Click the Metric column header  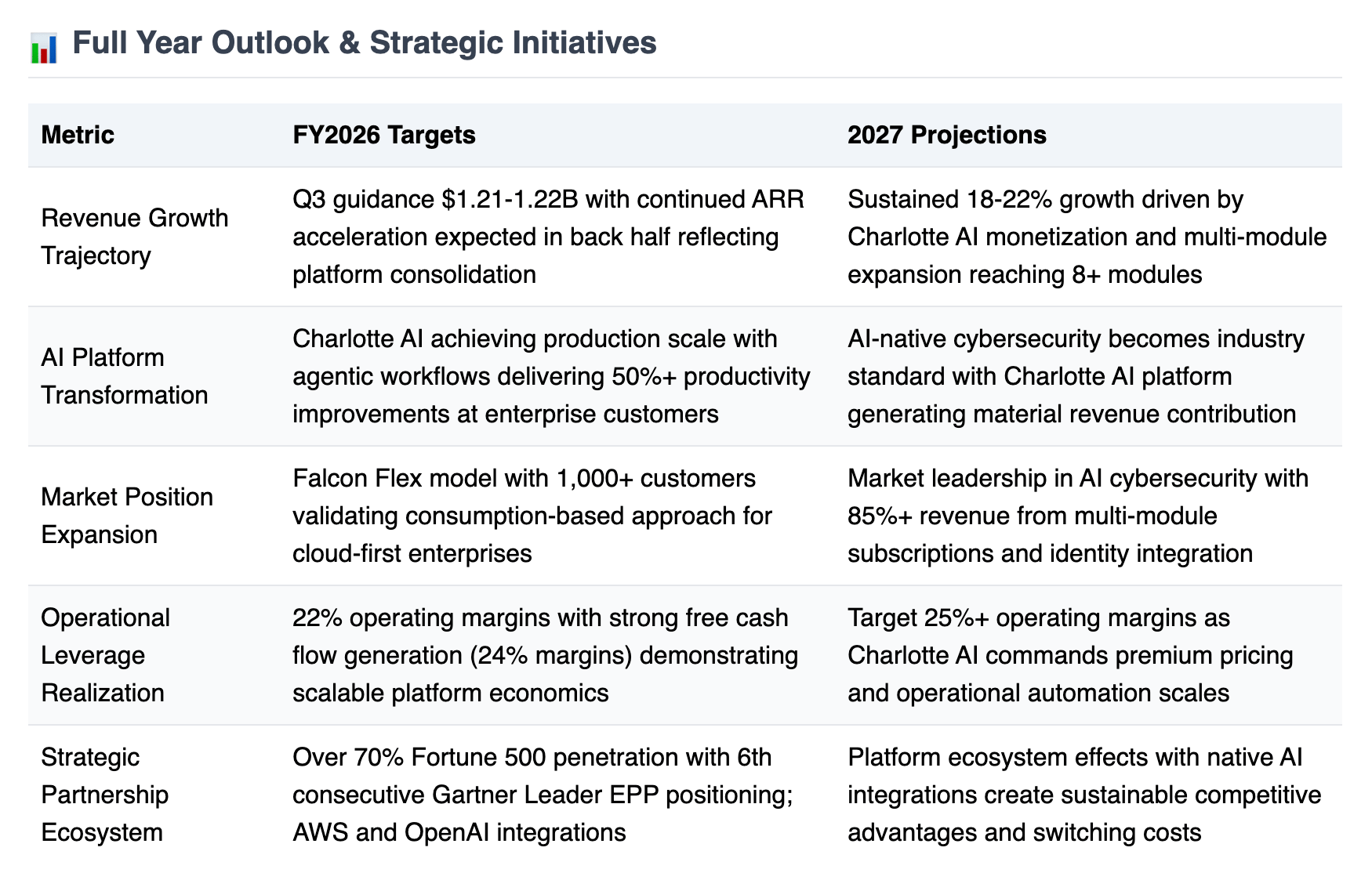78,135
